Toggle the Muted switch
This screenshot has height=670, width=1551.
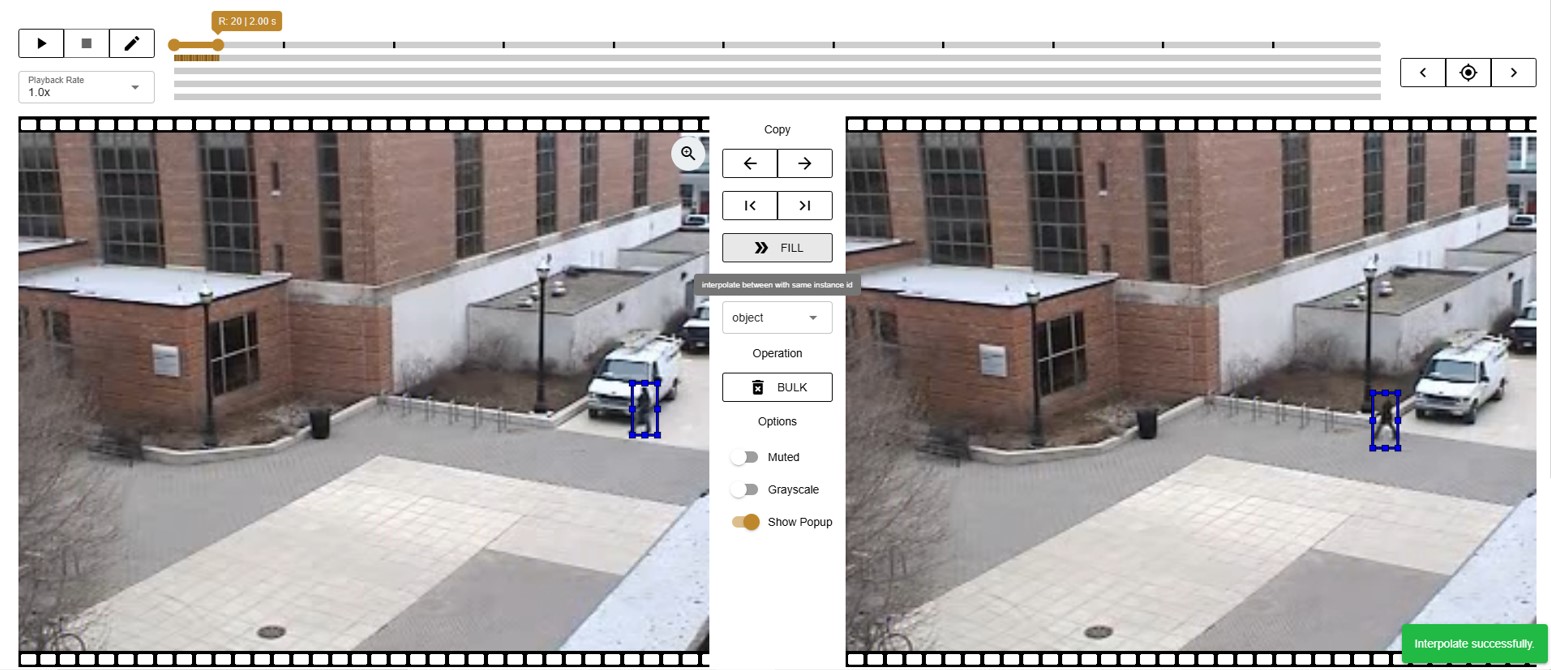tap(744, 457)
